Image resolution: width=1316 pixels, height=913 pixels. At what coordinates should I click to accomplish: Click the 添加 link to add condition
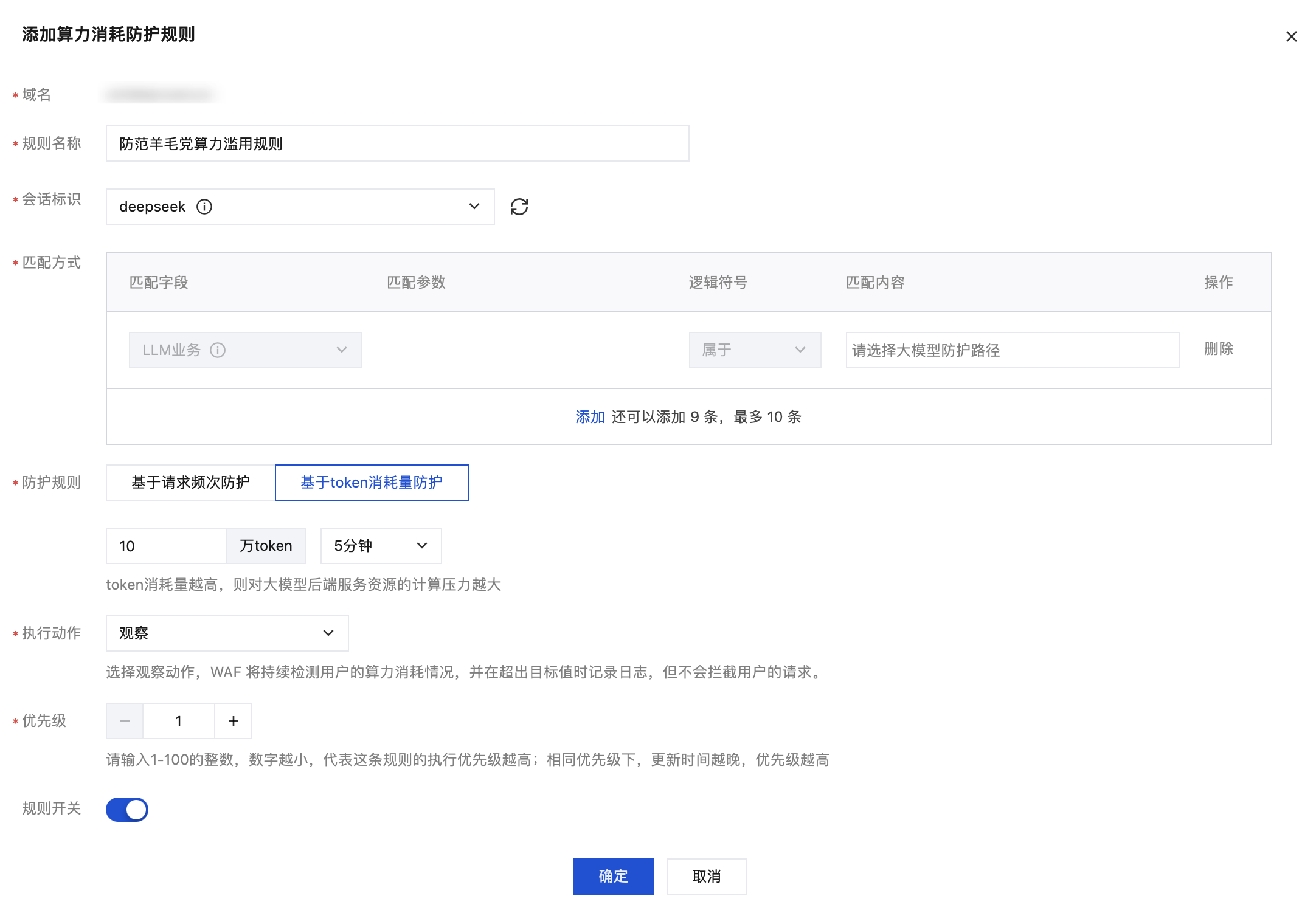tap(589, 417)
